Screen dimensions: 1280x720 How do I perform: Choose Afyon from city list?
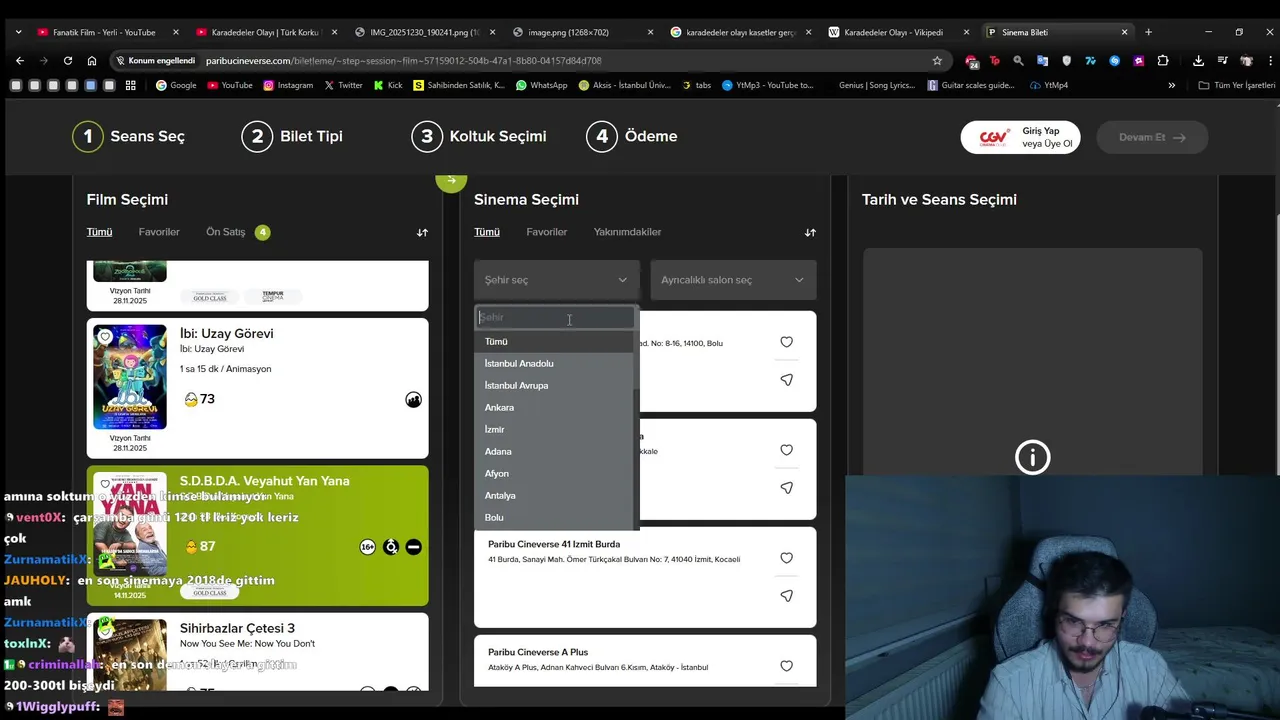pyautogui.click(x=554, y=473)
